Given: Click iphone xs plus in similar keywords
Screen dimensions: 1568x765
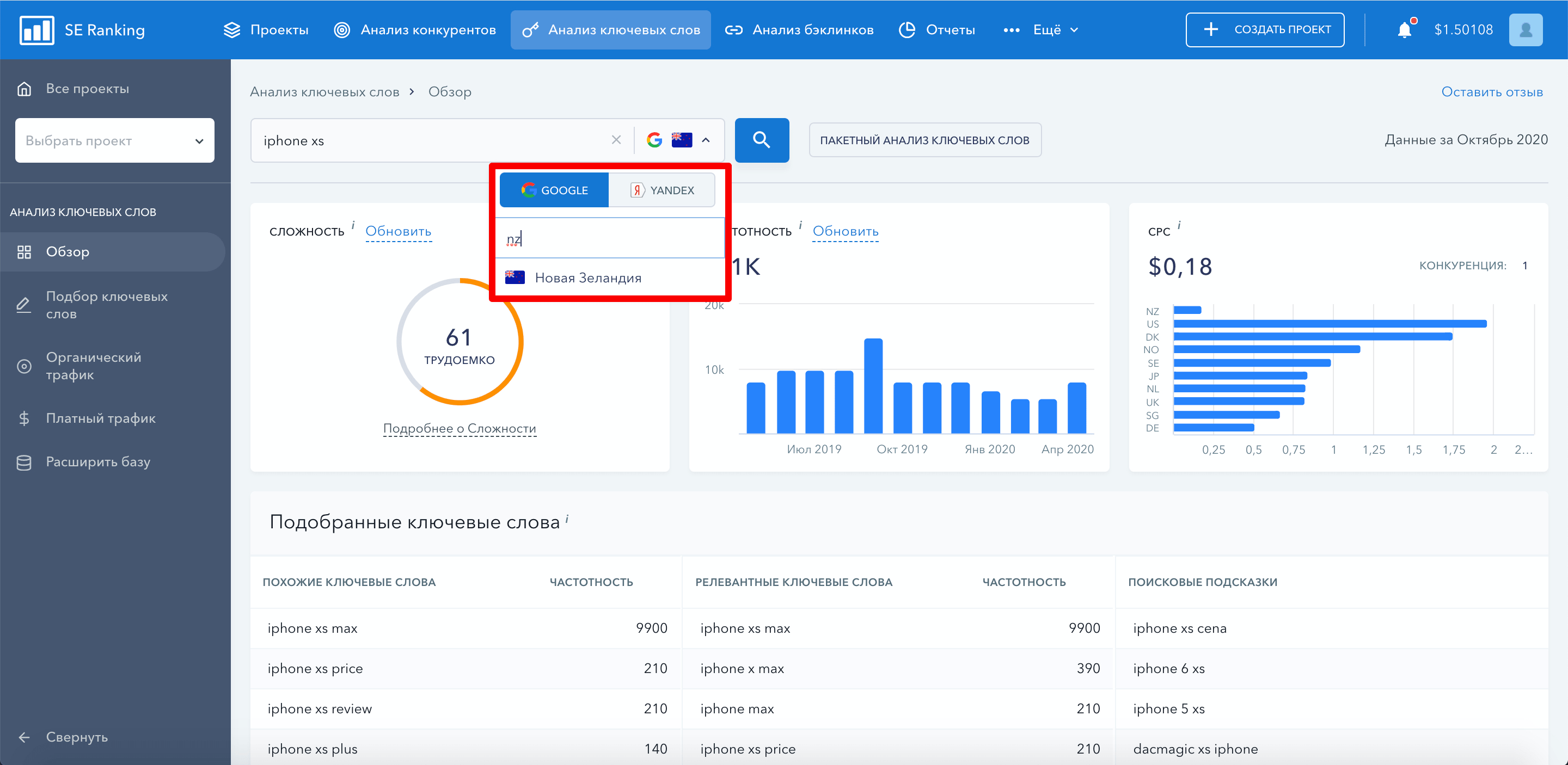Looking at the screenshot, I should (x=313, y=749).
